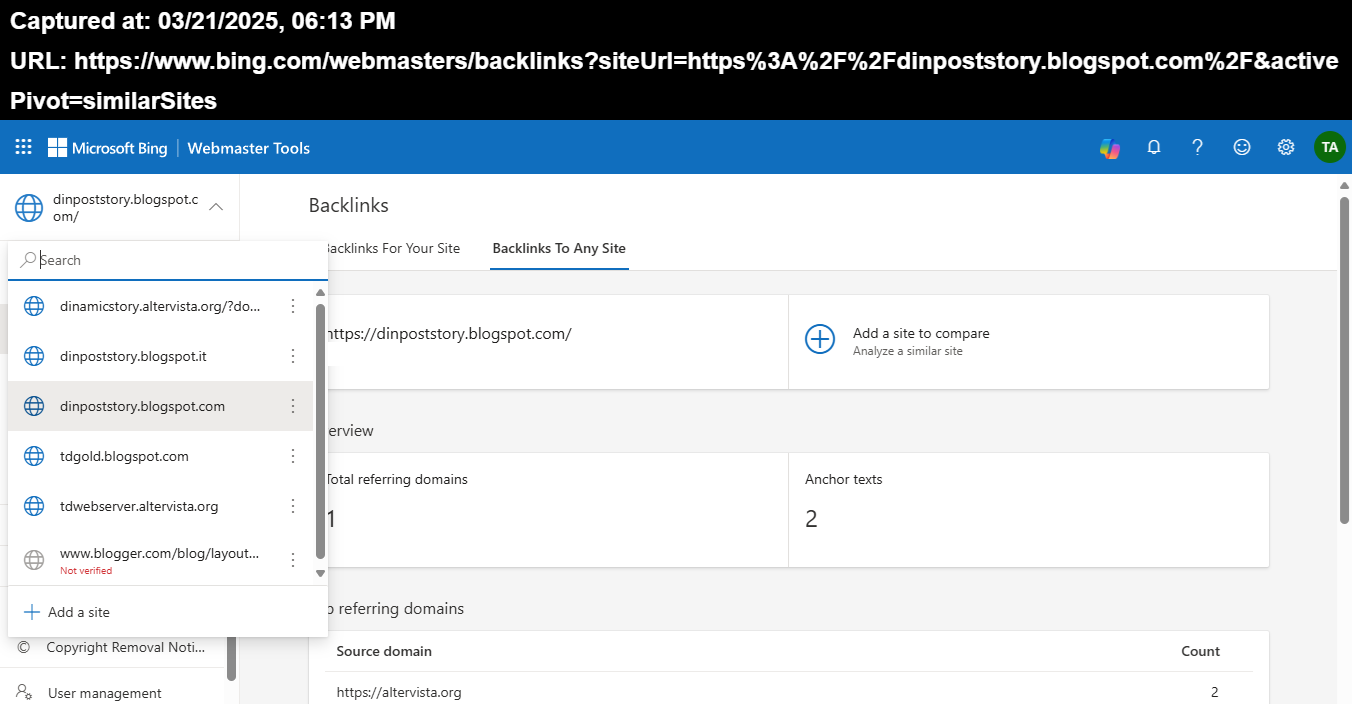The width and height of the screenshot is (1352, 704).
Task: Switch to Backlinks For Your Site tab
Action: pyautogui.click(x=392, y=248)
